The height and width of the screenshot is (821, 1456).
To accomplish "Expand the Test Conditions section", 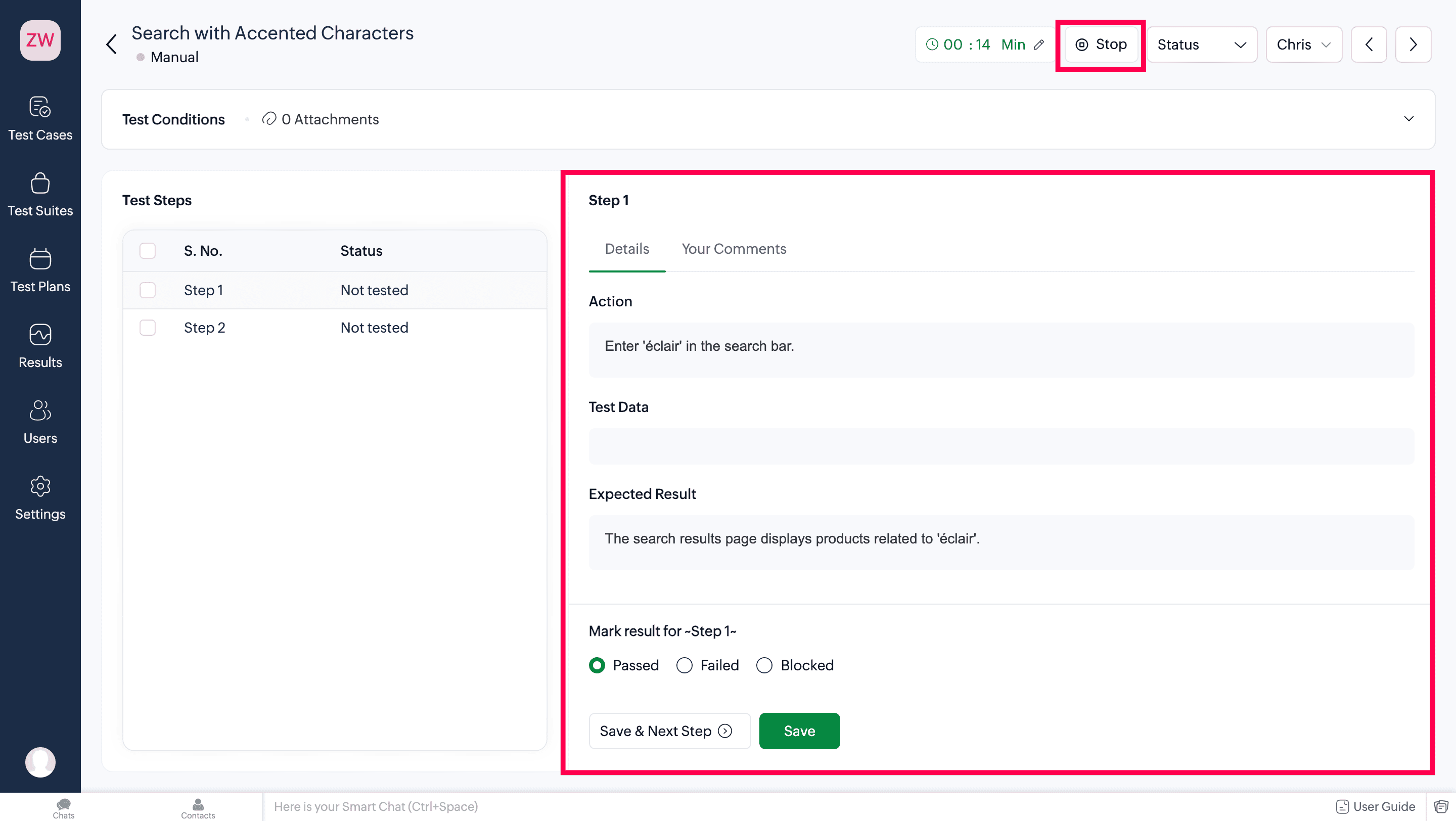I will click(1408, 119).
